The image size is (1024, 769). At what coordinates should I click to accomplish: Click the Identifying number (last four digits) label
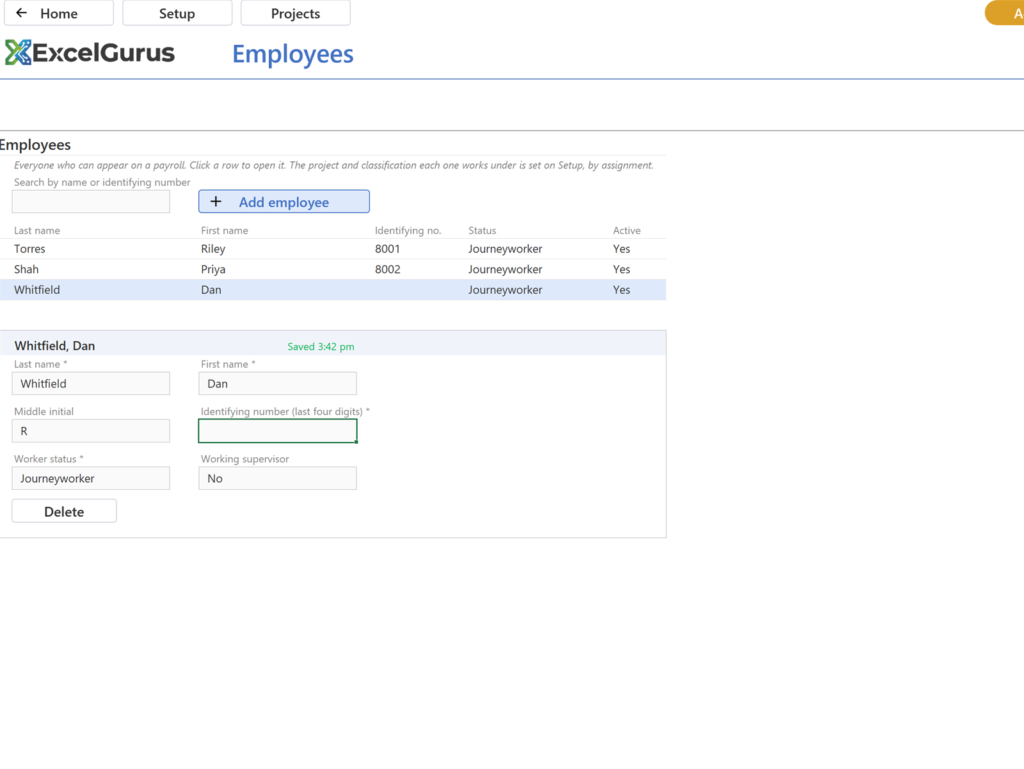click(x=285, y=411)
